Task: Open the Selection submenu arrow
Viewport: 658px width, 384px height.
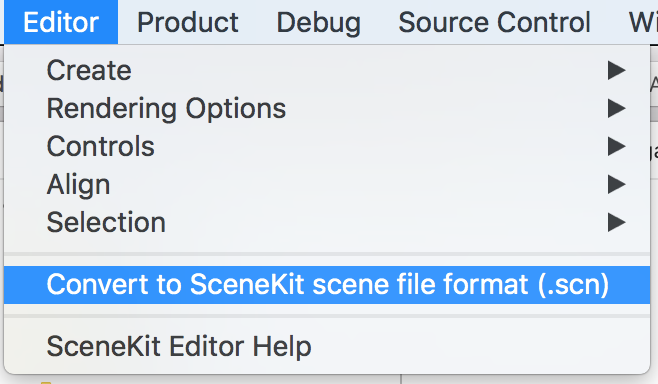Action: tap(616, 222)
